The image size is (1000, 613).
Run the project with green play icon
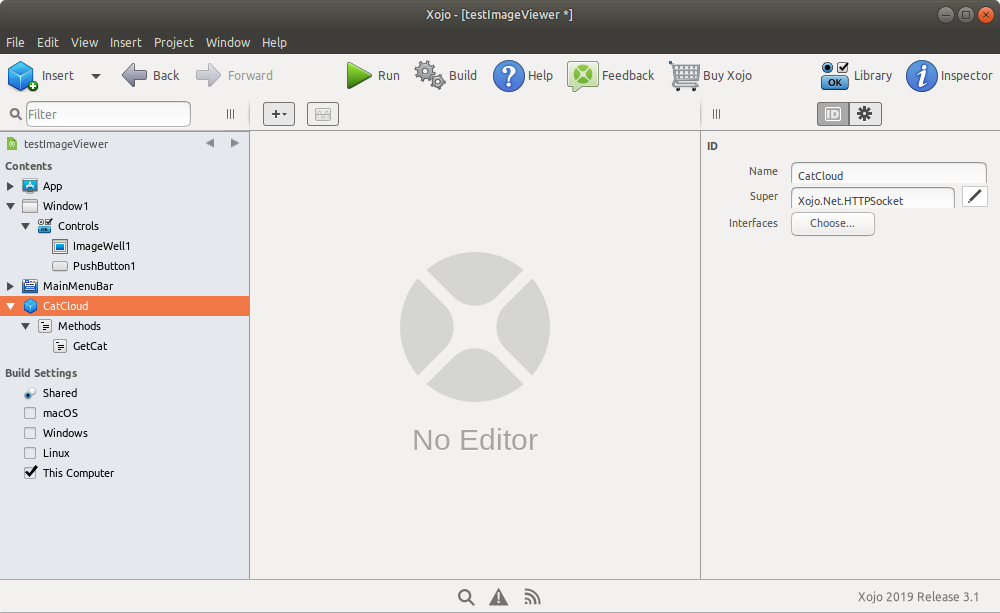(359, 76)
